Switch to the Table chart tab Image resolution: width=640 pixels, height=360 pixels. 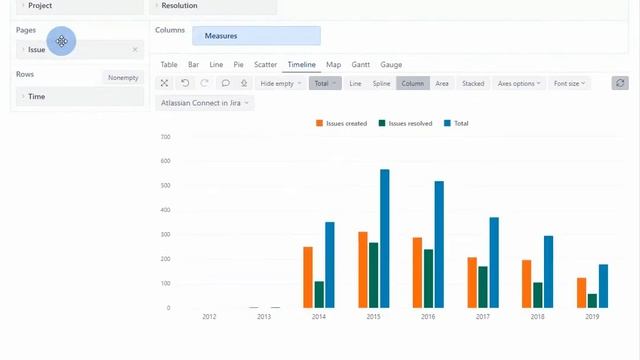(169, 64)
